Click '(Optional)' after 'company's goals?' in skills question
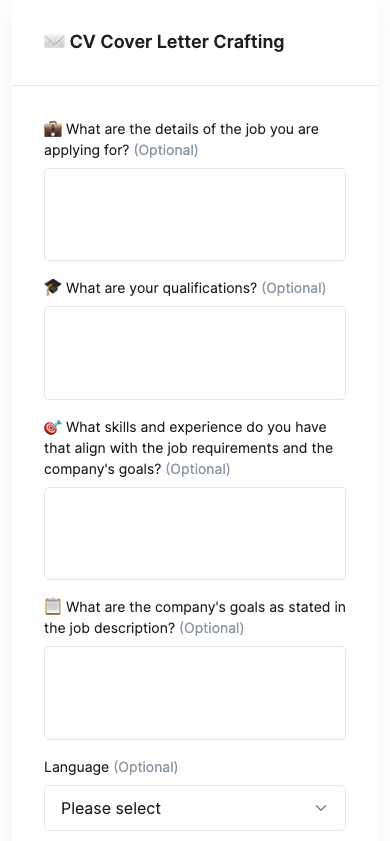 tap(198, 469)
